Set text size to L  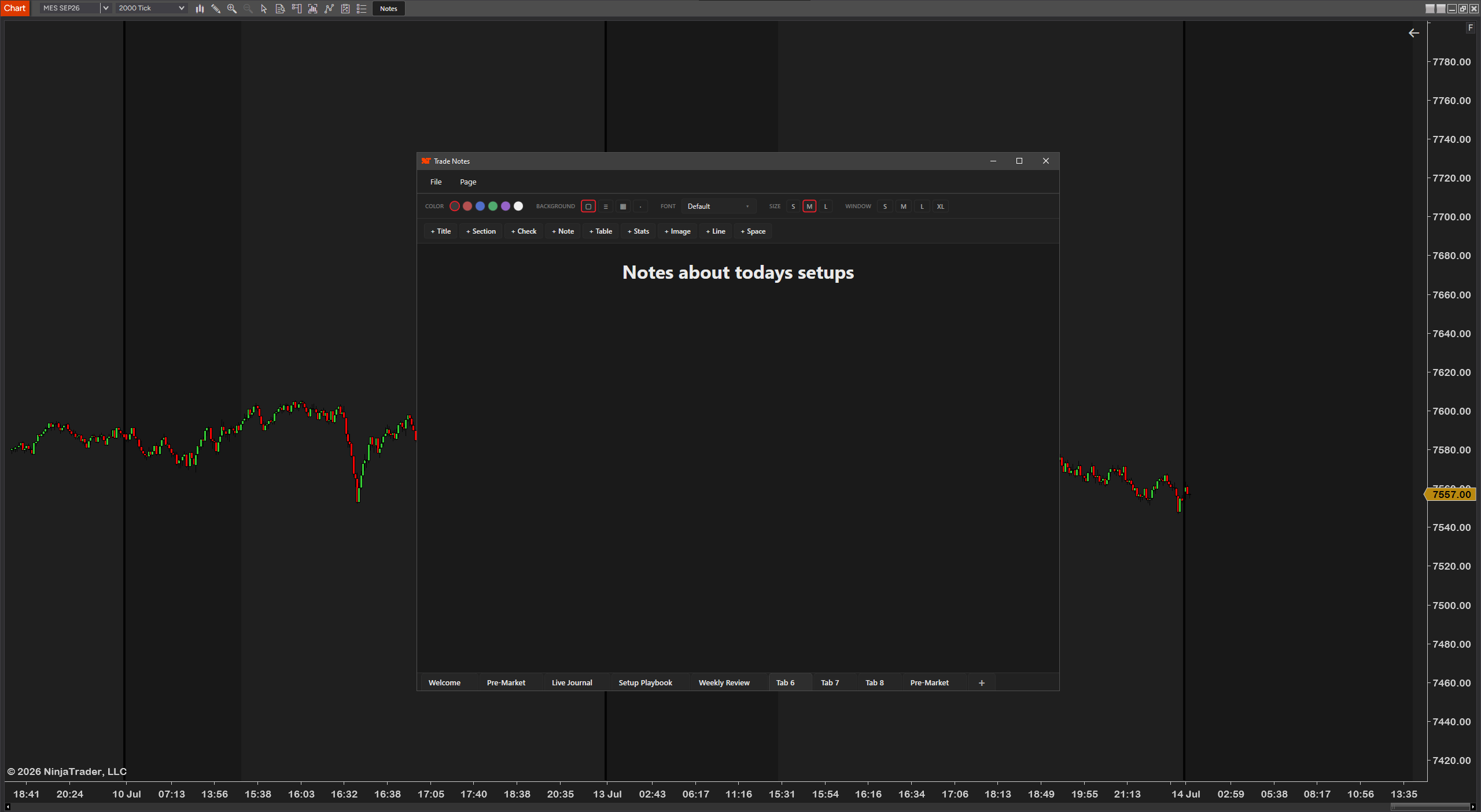coord(826,206)
